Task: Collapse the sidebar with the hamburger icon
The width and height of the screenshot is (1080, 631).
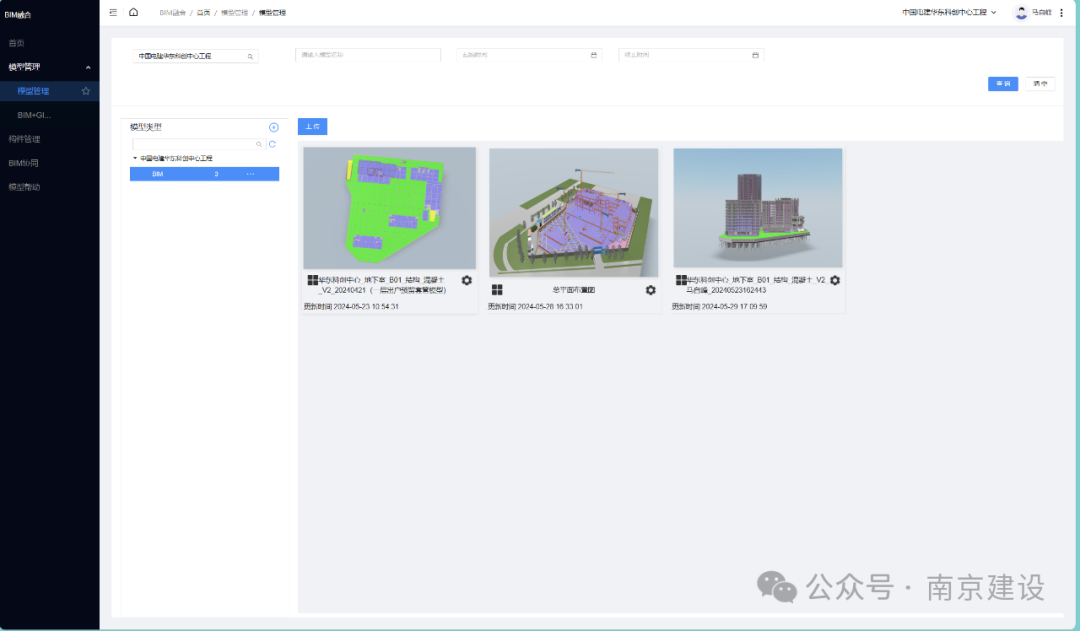Action: pyautogui.click(x=113, y=12)
